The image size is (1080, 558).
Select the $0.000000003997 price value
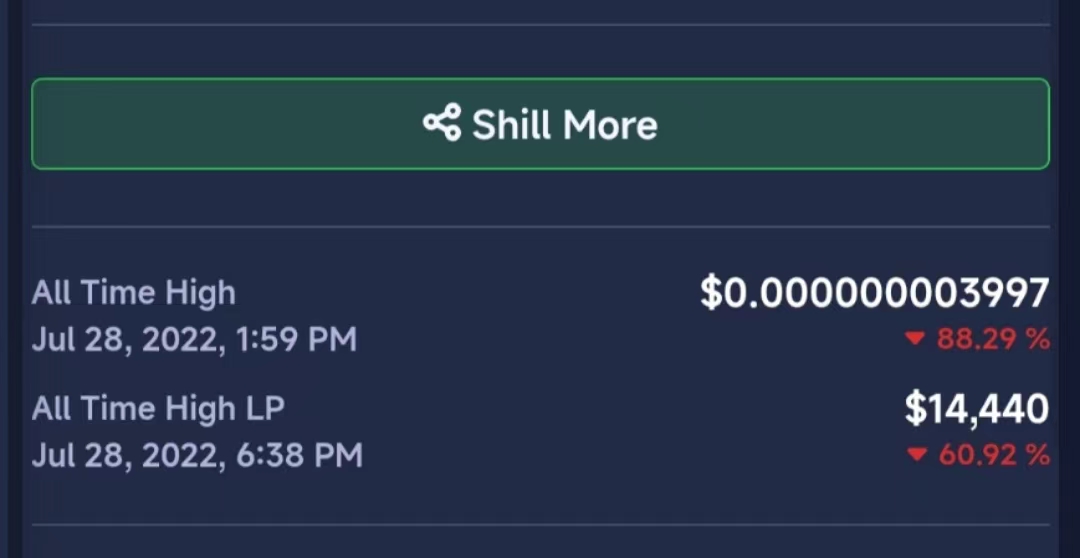pos(874,293)
